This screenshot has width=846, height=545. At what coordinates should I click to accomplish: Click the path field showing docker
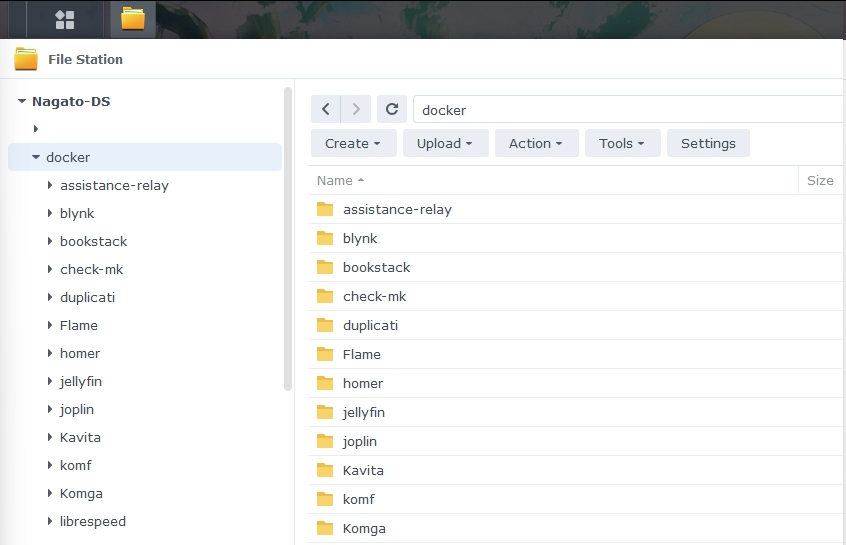click(620, 110)
